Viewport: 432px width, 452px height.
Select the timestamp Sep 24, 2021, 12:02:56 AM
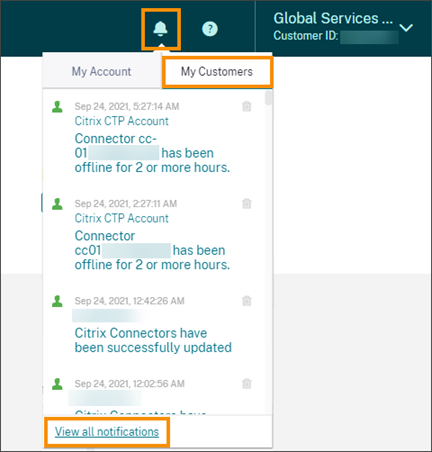[x=129, y=384]
